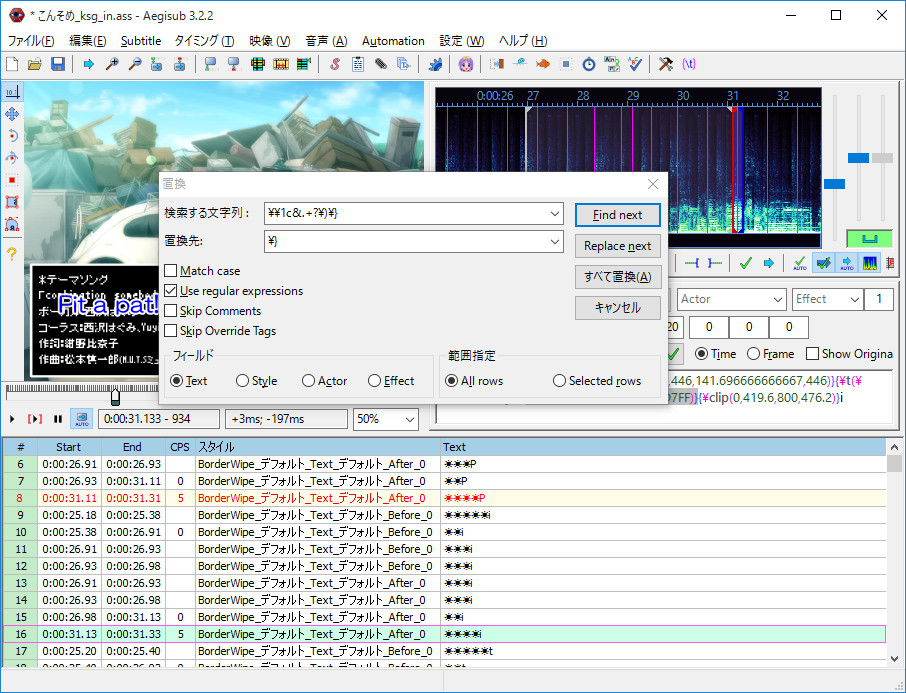Select the drag/move subtitles visual tool
The image size is (906, 693).
tap(12, 114)
